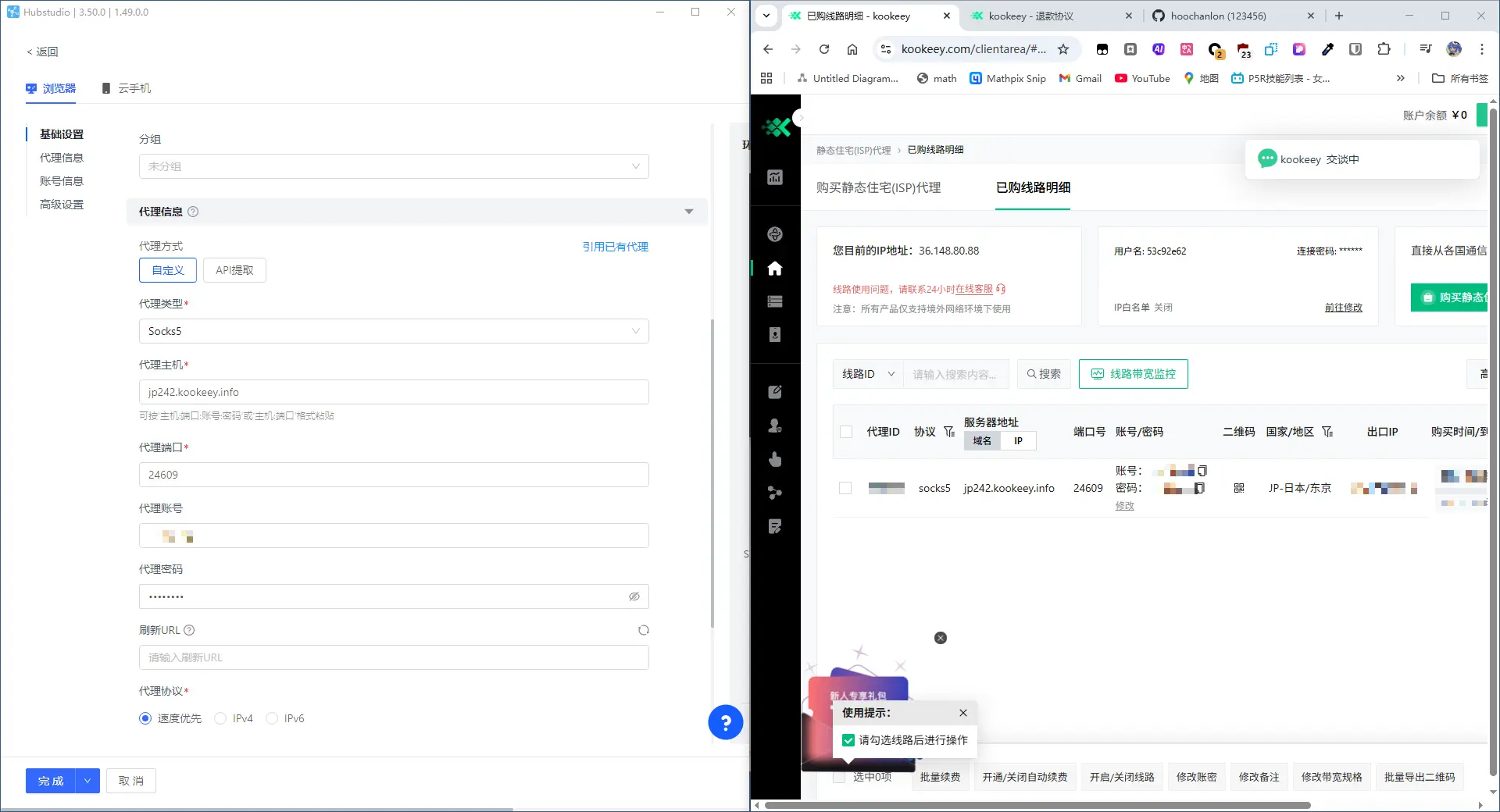Select IPv6 proxy protocol option

pyautogui.click(x=272, y=718)
